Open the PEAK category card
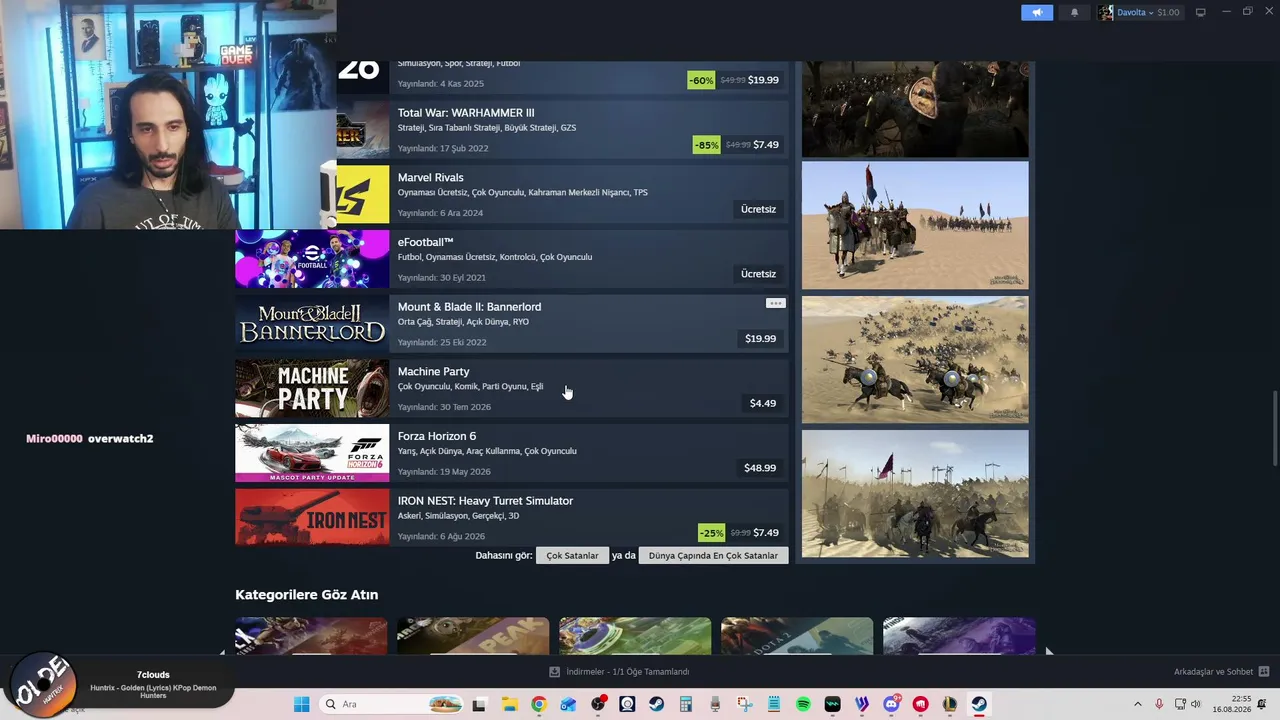The image size is (1280, 720). coord(473,636)
